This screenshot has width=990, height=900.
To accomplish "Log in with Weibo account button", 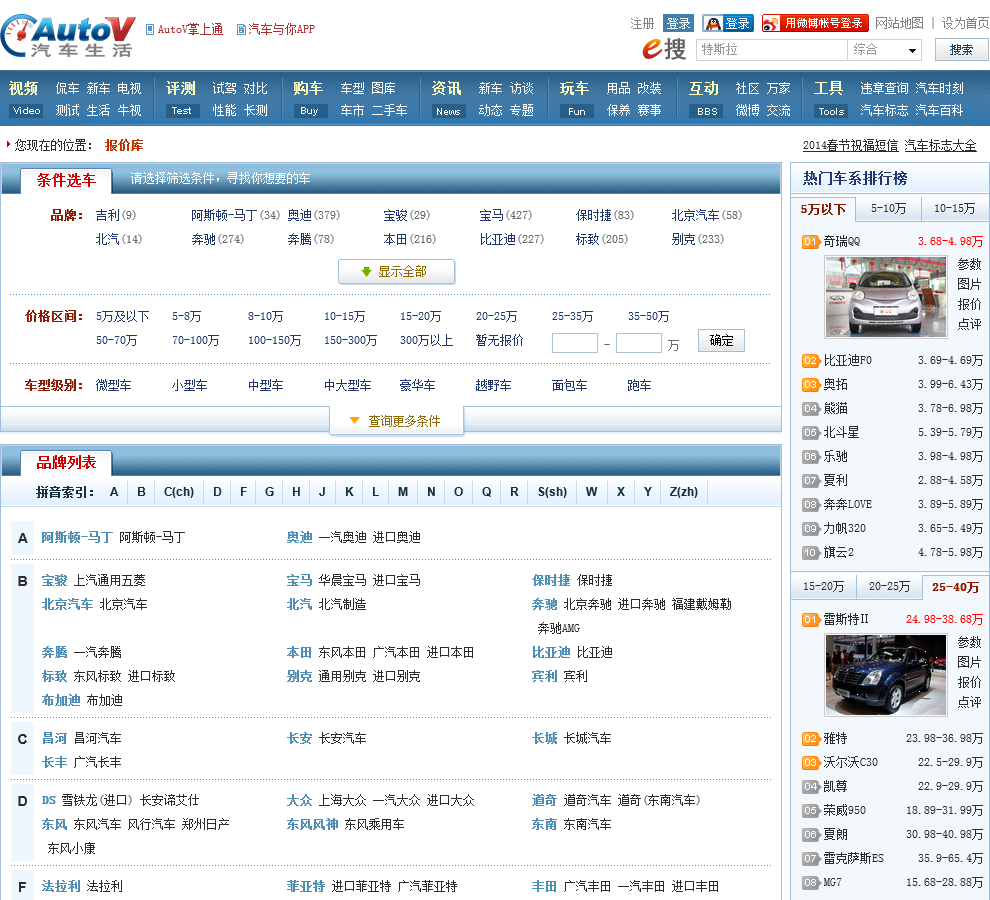I will click(814, 23).
